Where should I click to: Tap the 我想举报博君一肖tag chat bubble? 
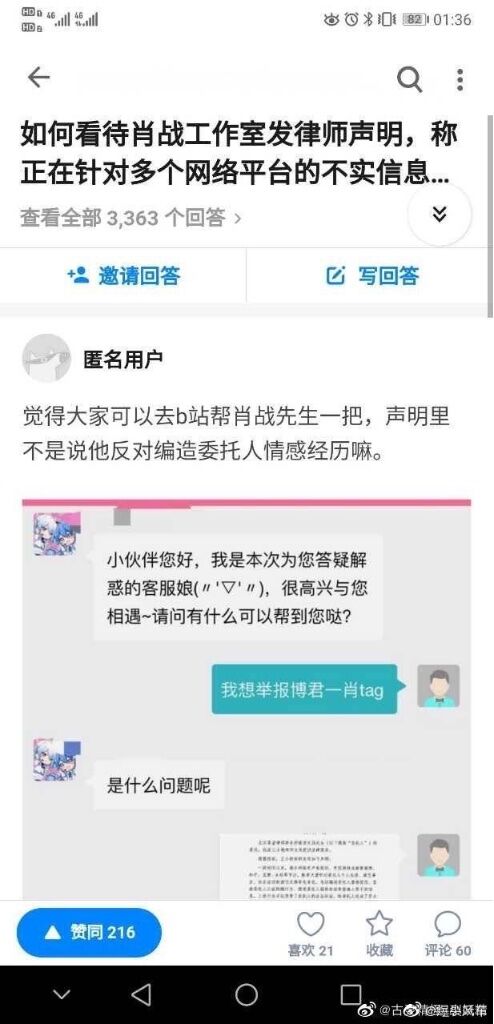305,690
